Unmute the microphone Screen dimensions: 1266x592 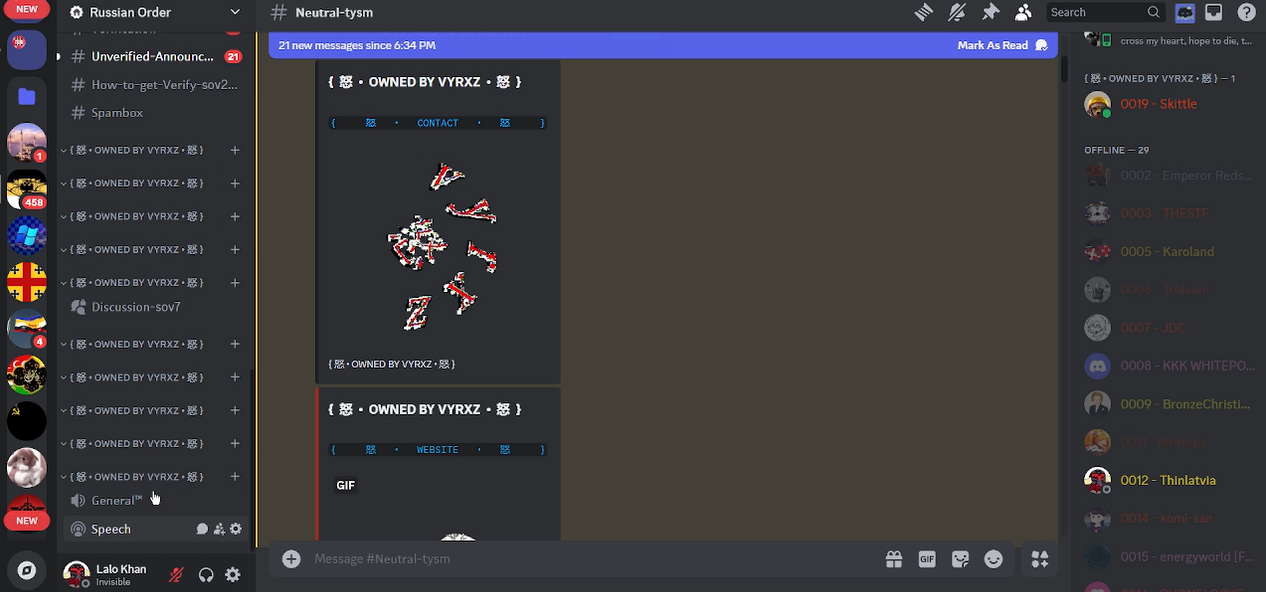tap(176, 575)
